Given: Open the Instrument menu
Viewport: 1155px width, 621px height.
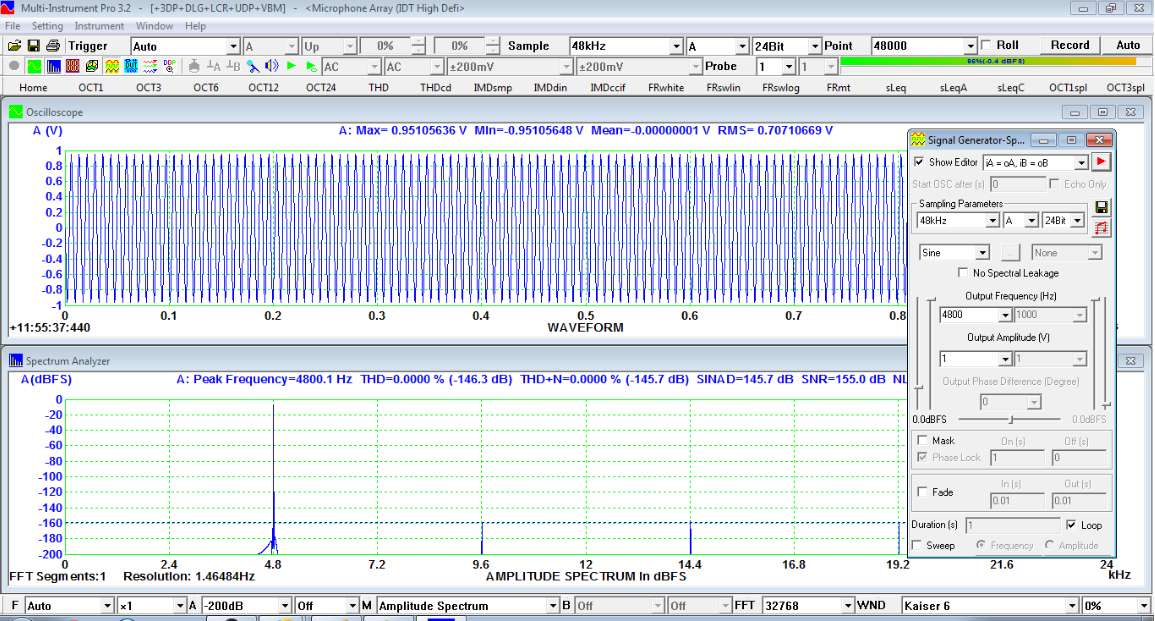Looking at the screenshot, I should click(99, 26).
